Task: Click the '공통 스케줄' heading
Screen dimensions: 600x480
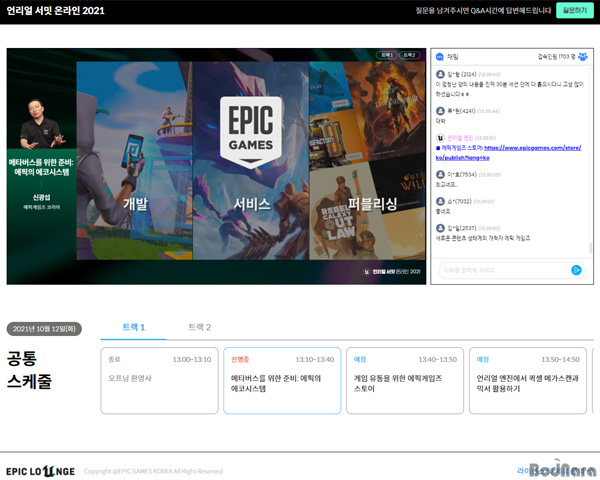Action: tap(29, 370)
